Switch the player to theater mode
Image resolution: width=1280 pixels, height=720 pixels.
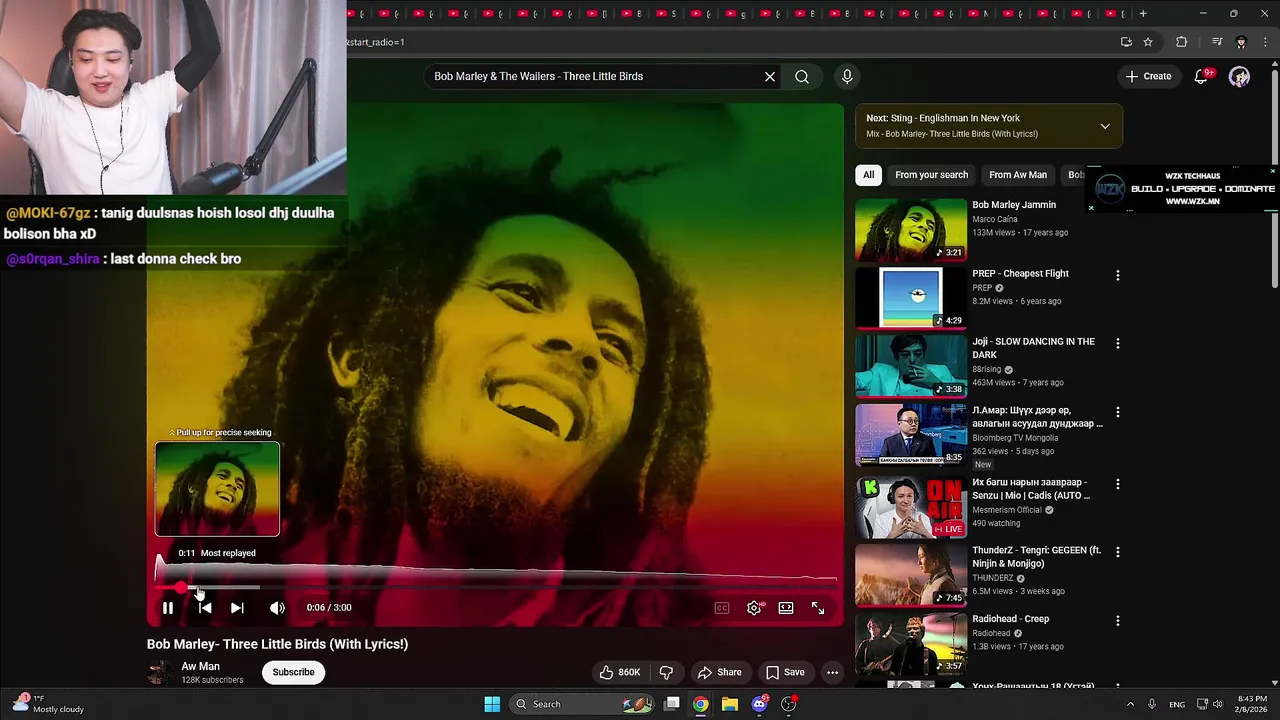pyautogui.click(x=786, y=608)
